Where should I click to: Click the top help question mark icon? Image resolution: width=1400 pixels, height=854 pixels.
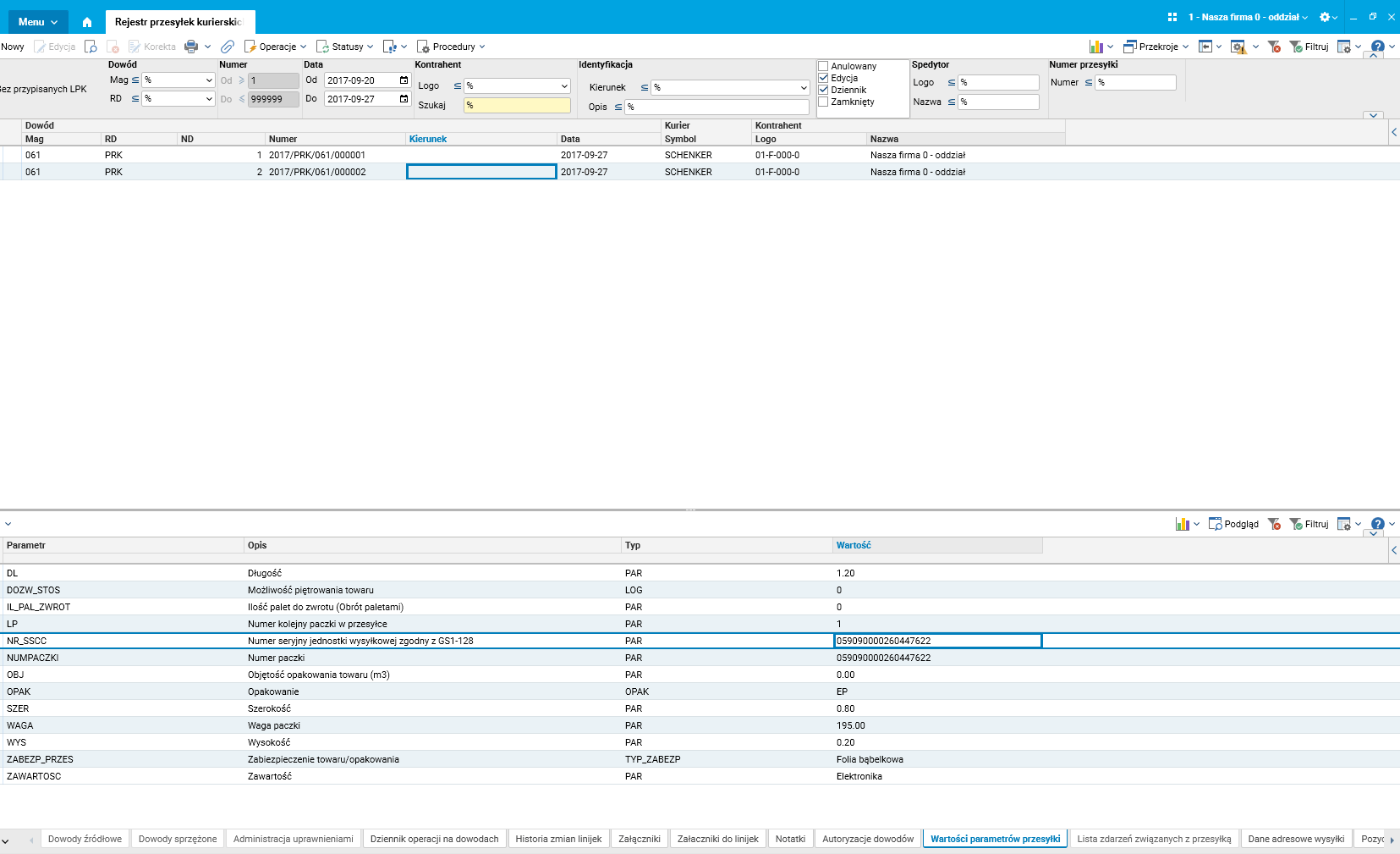coord(1377,47)
